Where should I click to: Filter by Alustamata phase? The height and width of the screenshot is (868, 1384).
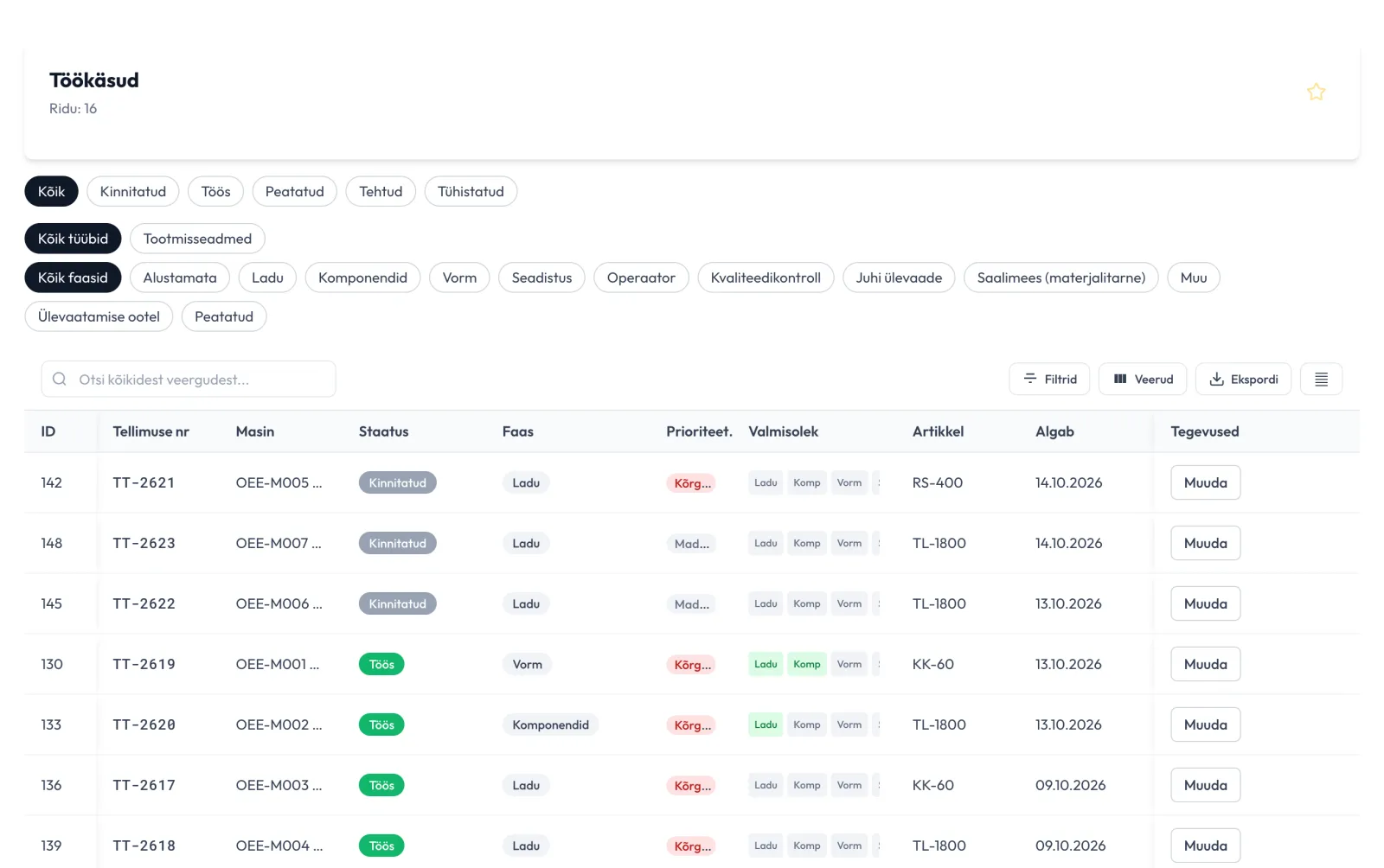180,278
